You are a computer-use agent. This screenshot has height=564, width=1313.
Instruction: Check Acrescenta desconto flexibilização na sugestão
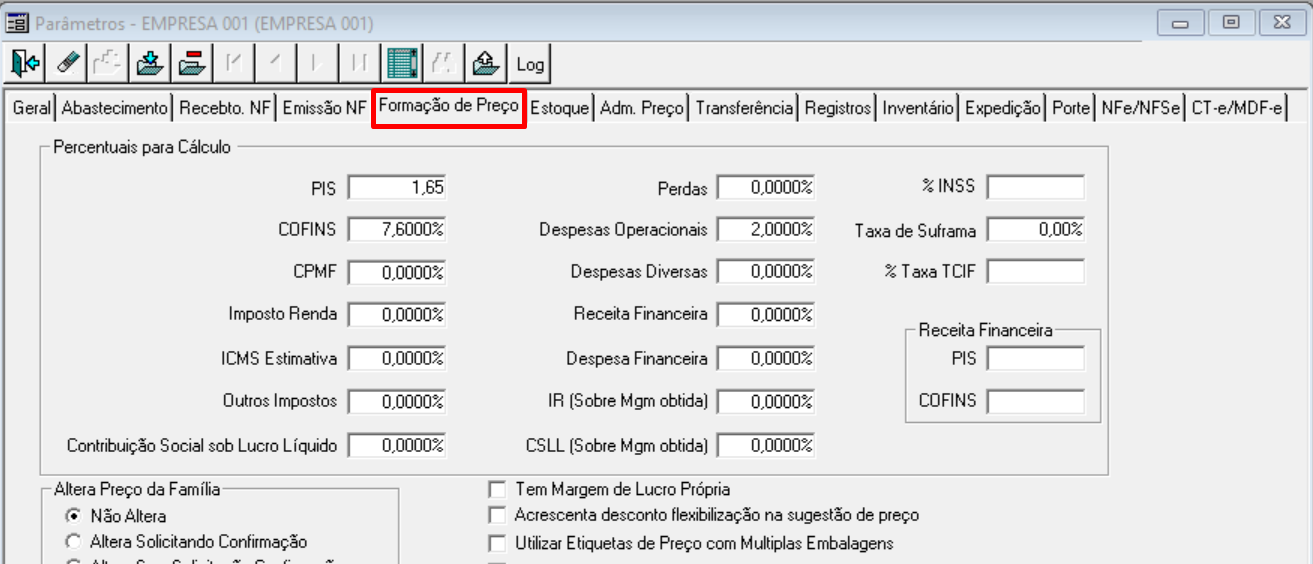pos(497,515)
